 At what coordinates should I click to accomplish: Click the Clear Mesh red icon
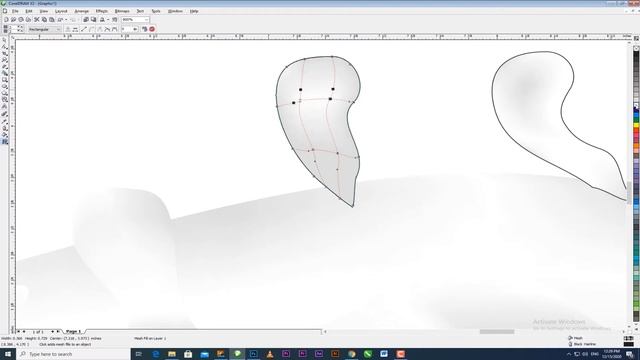click(152, 29)
